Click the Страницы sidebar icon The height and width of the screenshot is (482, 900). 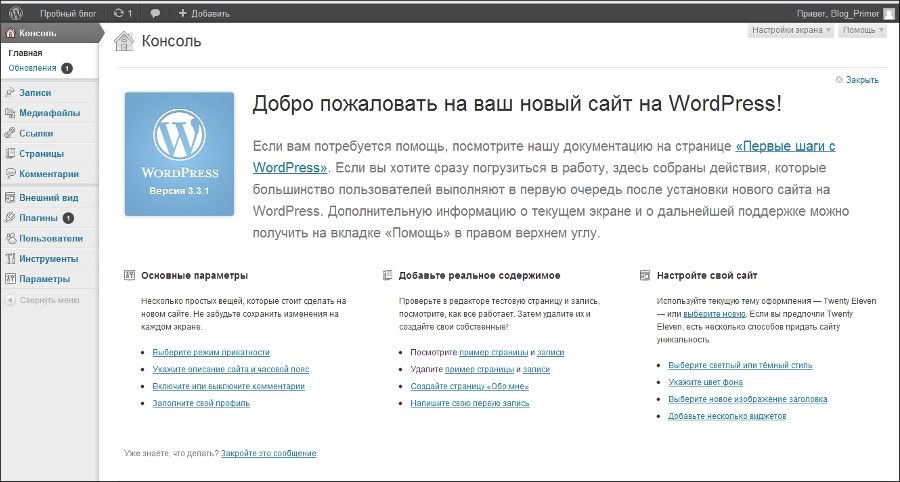click(x=10, y=154)
